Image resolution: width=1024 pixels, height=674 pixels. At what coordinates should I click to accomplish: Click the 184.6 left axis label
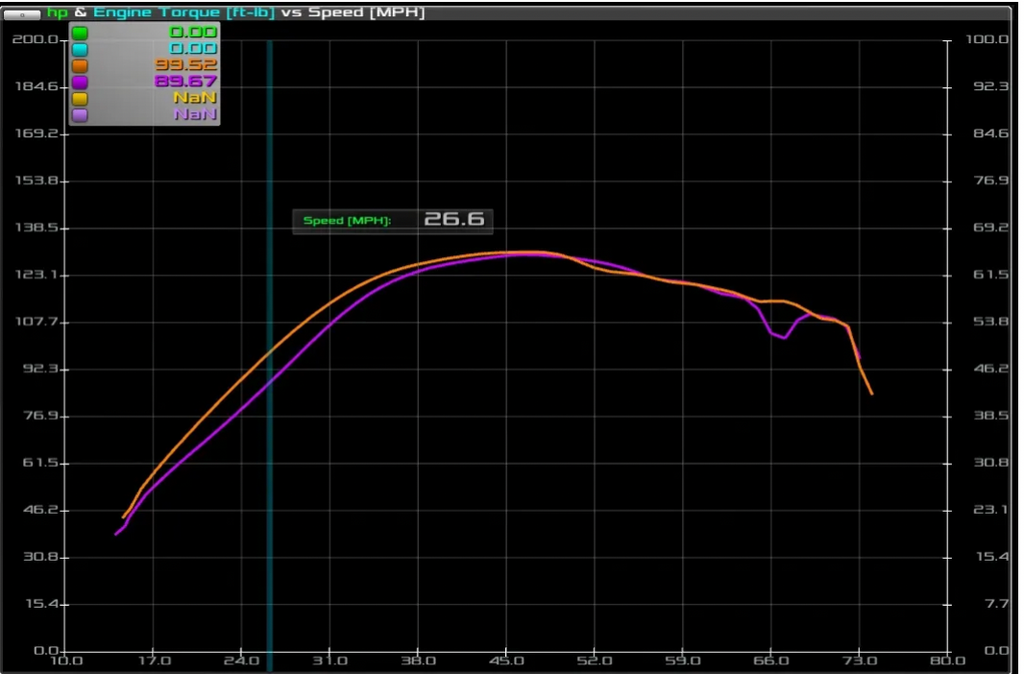click(x=37, y=87)
